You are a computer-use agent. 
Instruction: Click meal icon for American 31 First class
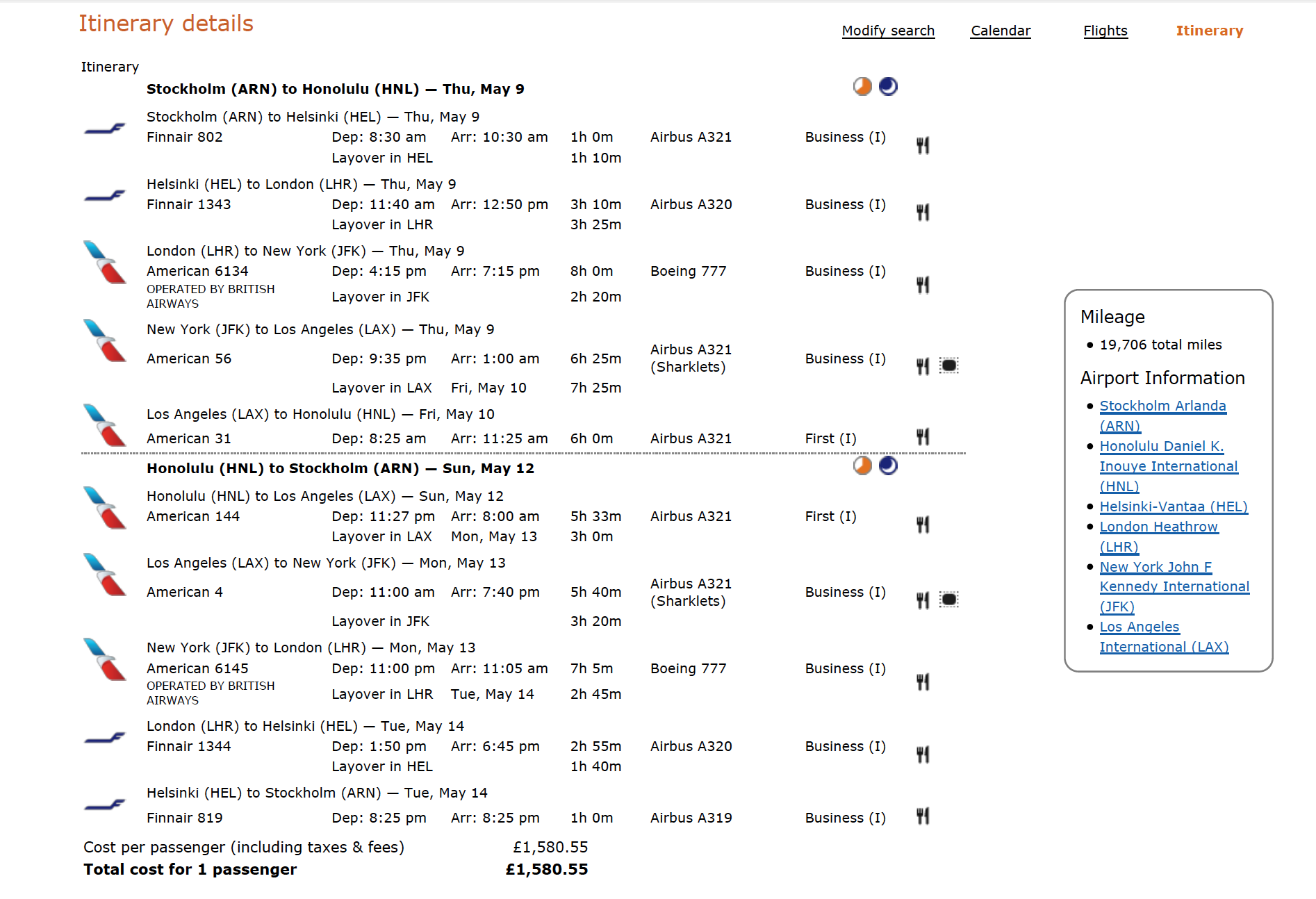point(923,437)
